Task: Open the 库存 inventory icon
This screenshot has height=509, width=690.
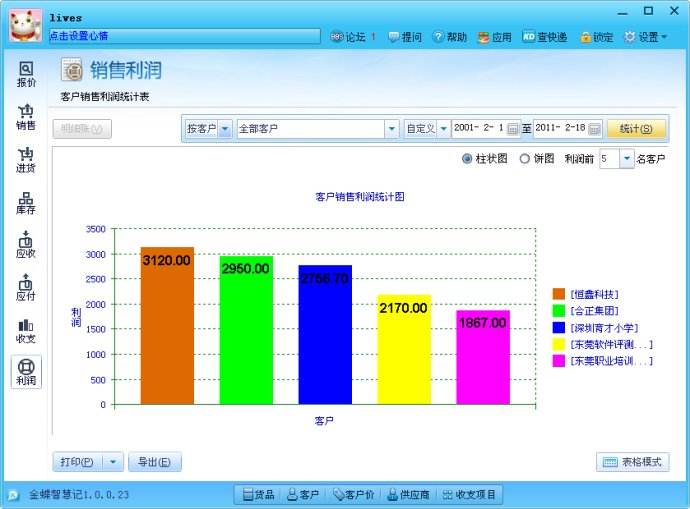Action: [x=26, y=203]
